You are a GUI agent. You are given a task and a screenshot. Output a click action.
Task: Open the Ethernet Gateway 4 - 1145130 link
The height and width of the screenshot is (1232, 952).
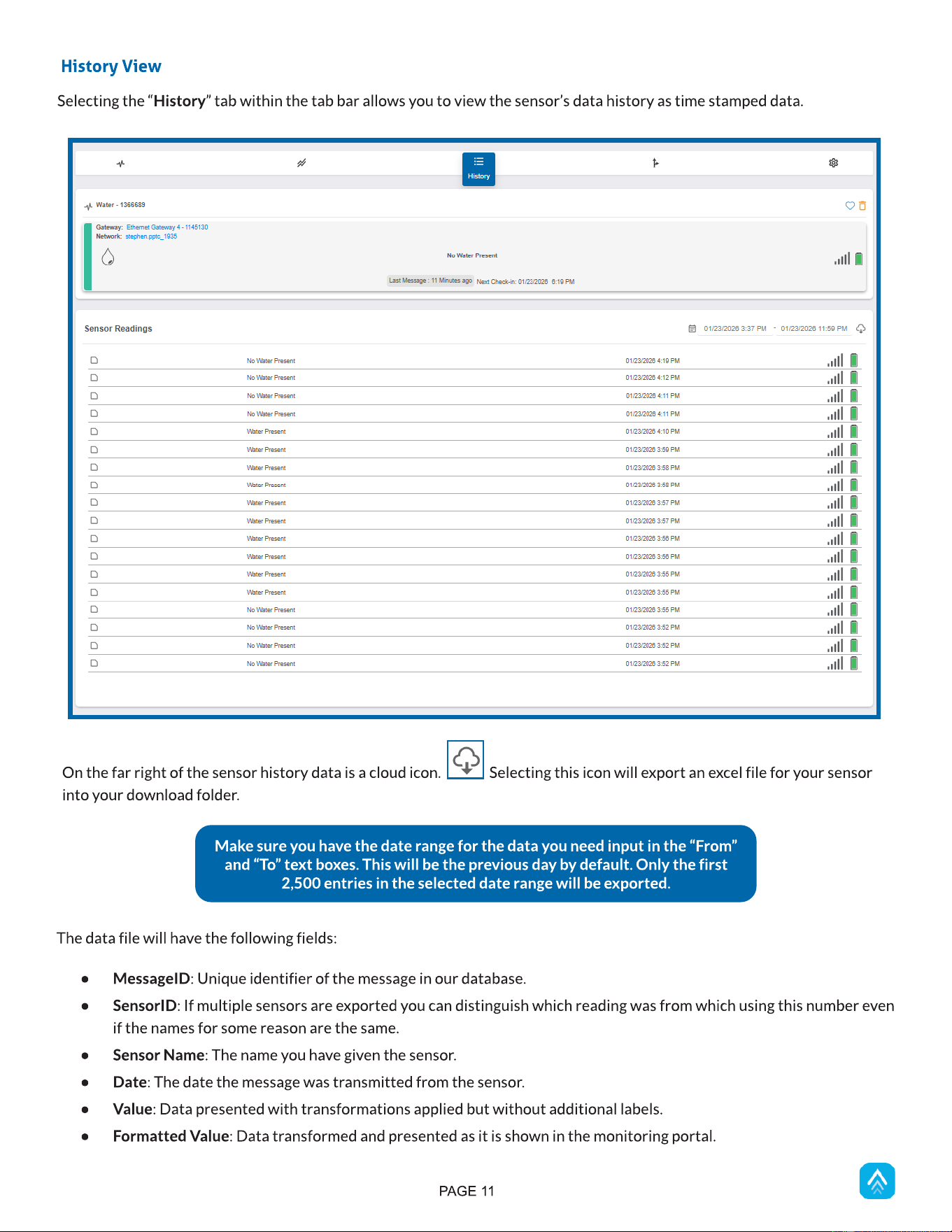click(167, 227)
